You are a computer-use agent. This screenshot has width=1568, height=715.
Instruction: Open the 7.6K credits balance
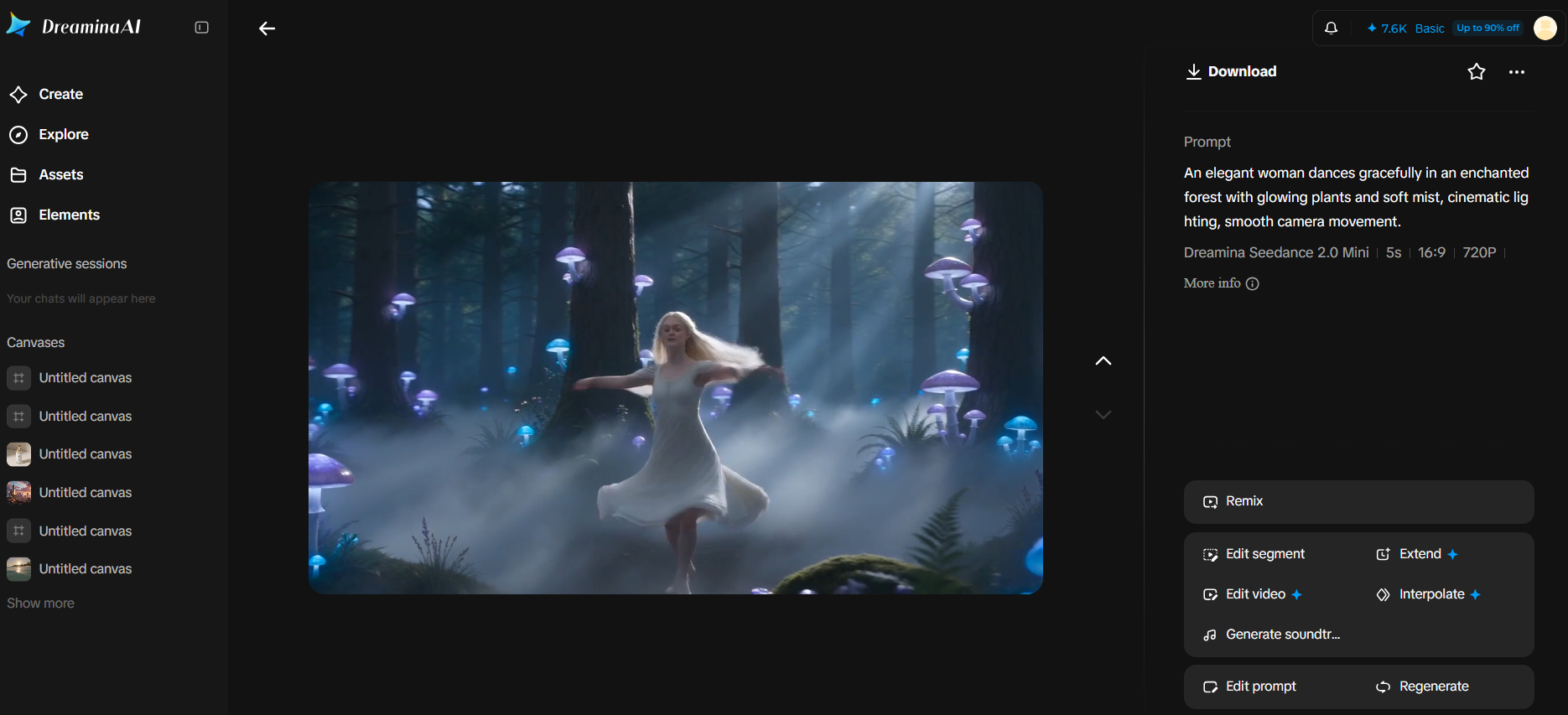coord(1387,28)
